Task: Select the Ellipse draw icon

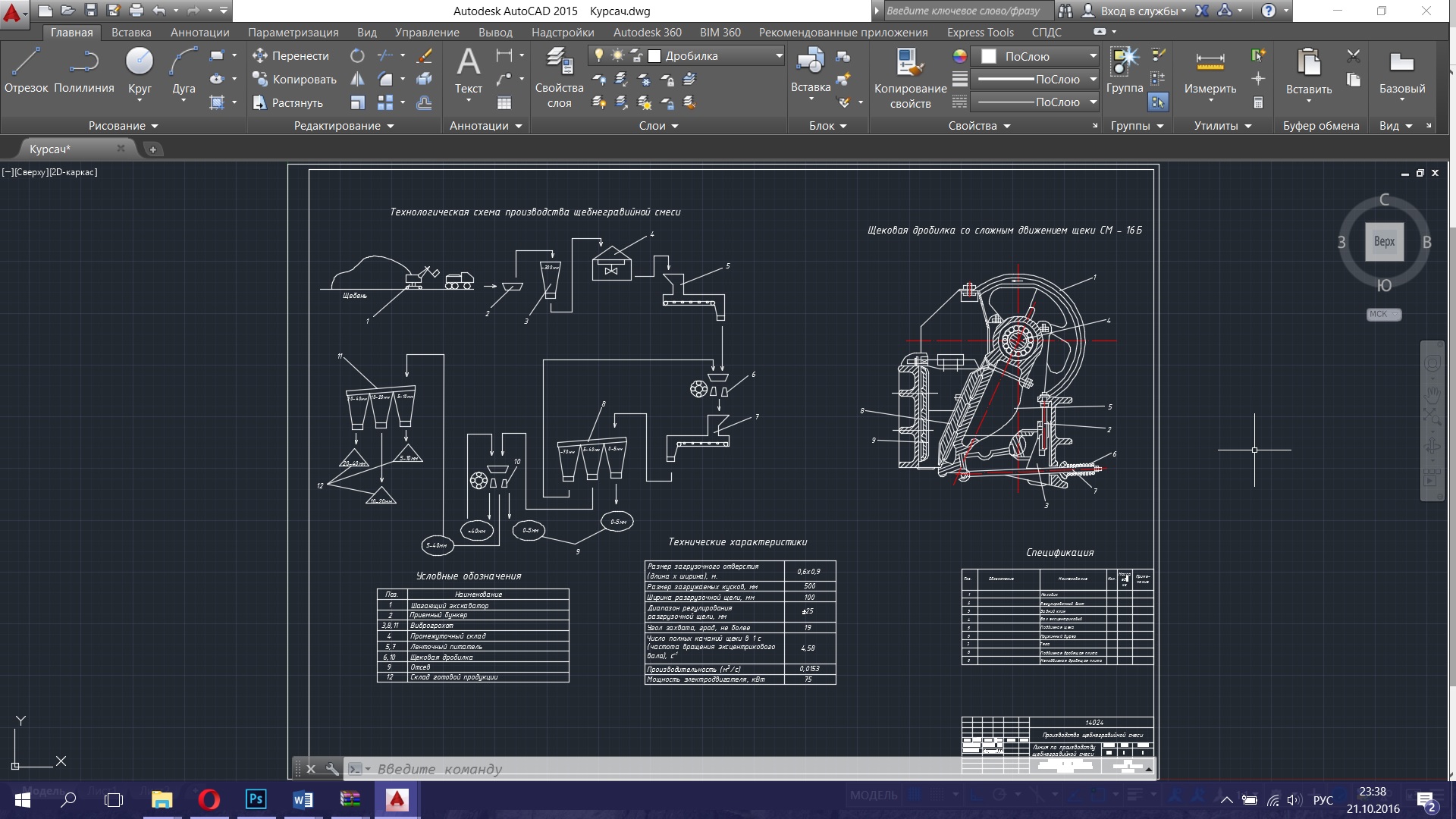Action: [x=217, y=79]
